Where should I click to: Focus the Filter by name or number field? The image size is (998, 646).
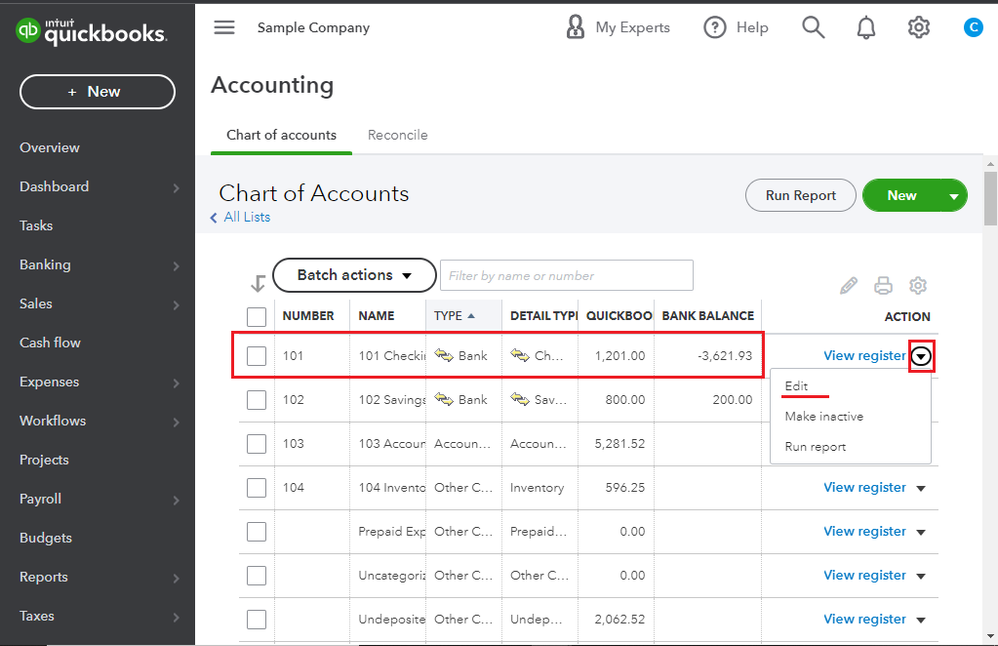click(x=566, y=275)
